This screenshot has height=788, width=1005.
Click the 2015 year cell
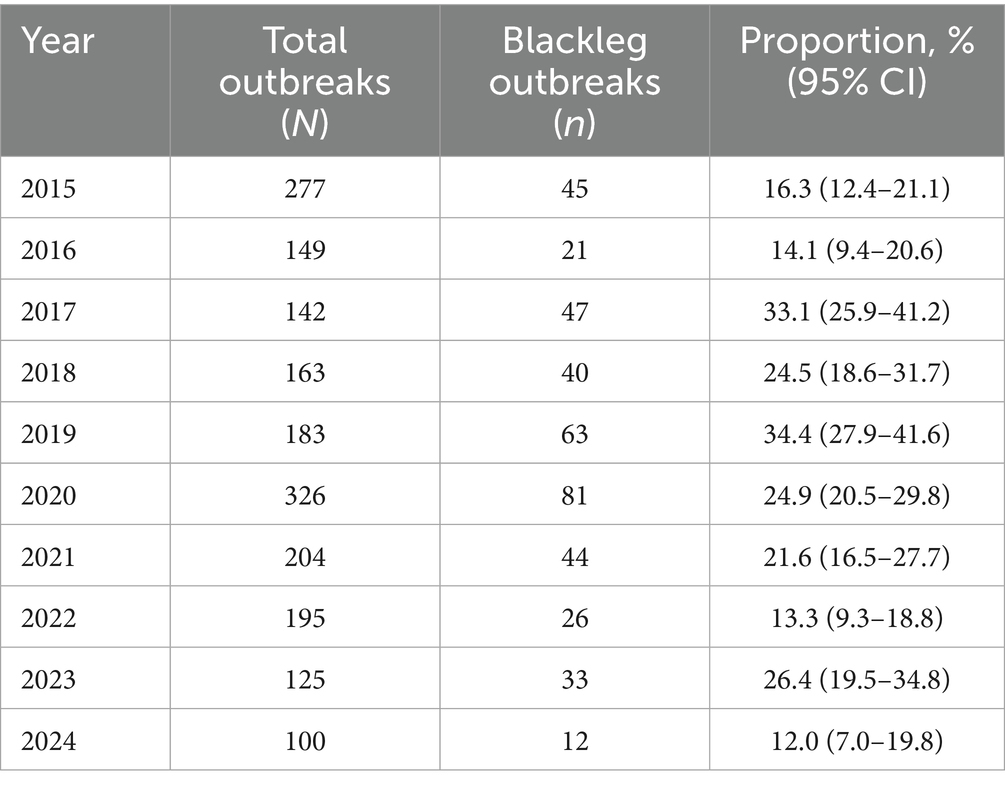(47, 188)
